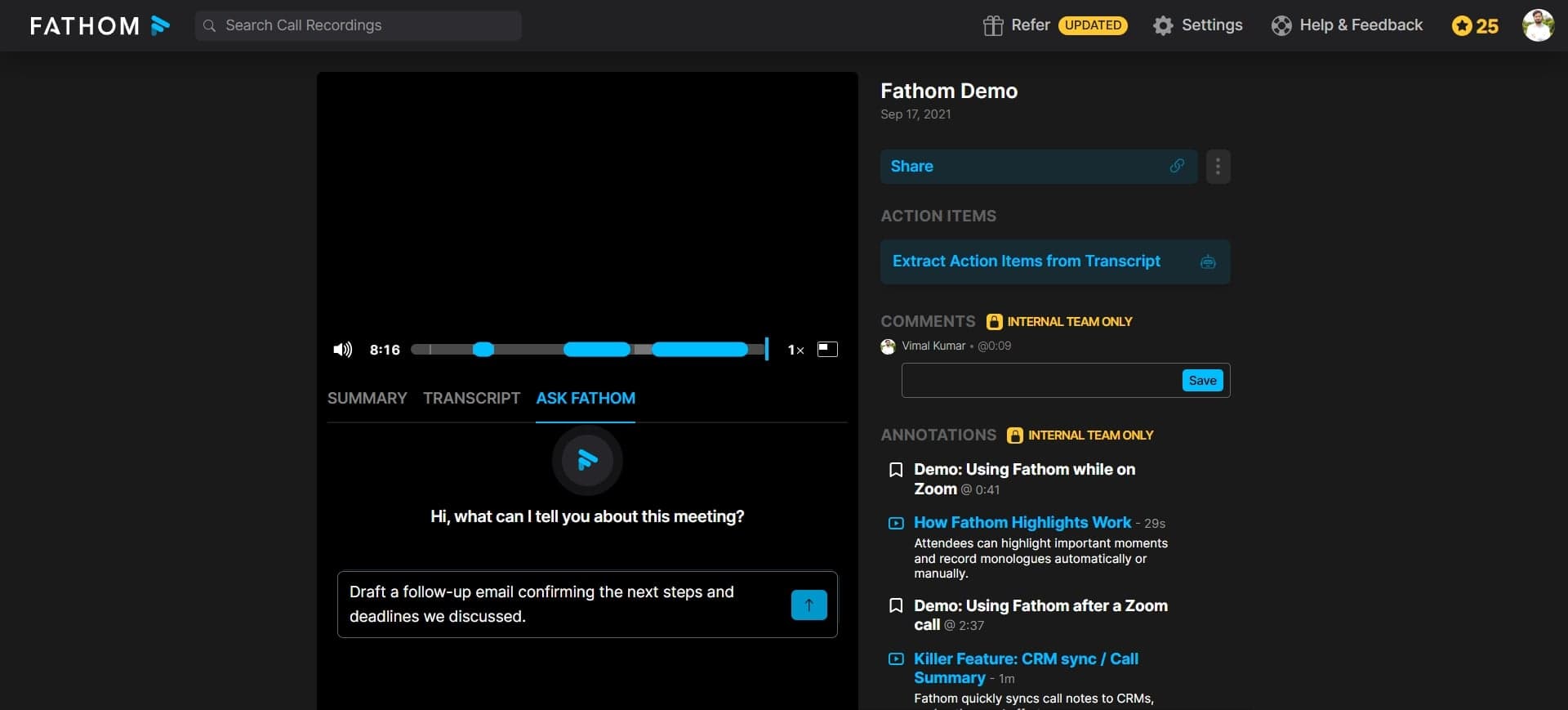Switch to the Summary tab
The height and width of the screenshot is (710, 1568).
pyautogui.click(x=367, y=398)
